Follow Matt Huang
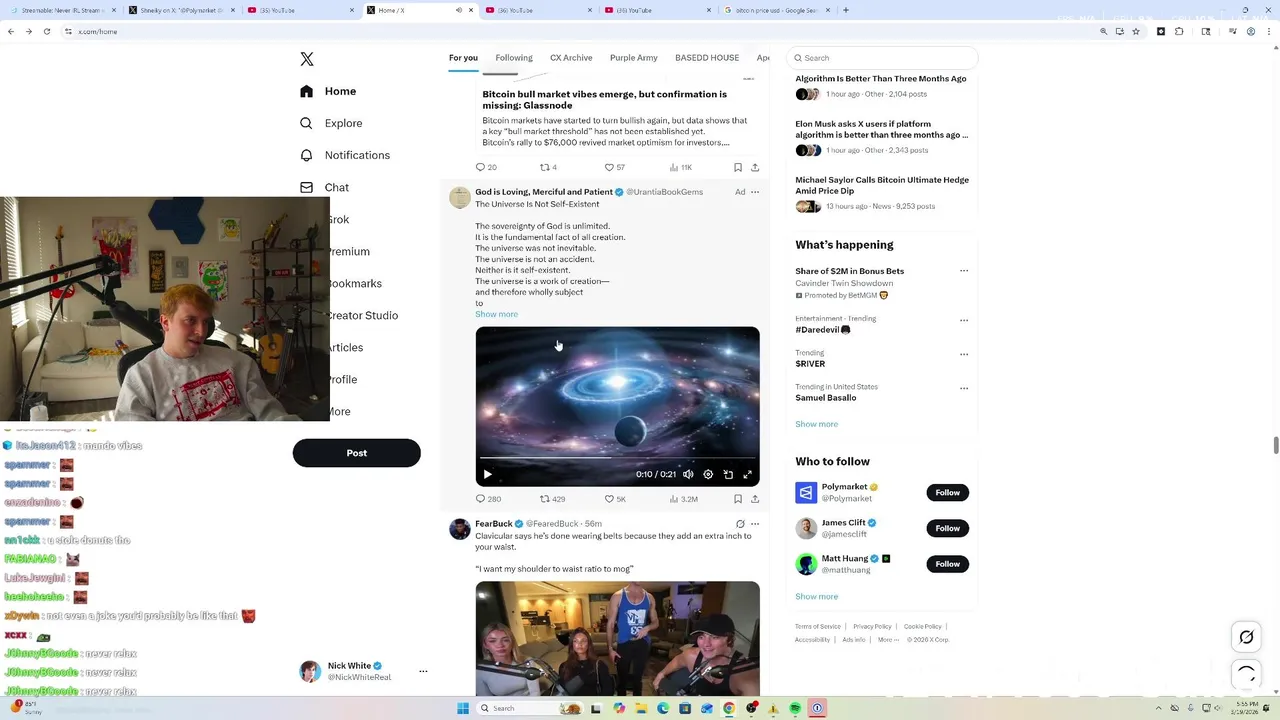 948,564
